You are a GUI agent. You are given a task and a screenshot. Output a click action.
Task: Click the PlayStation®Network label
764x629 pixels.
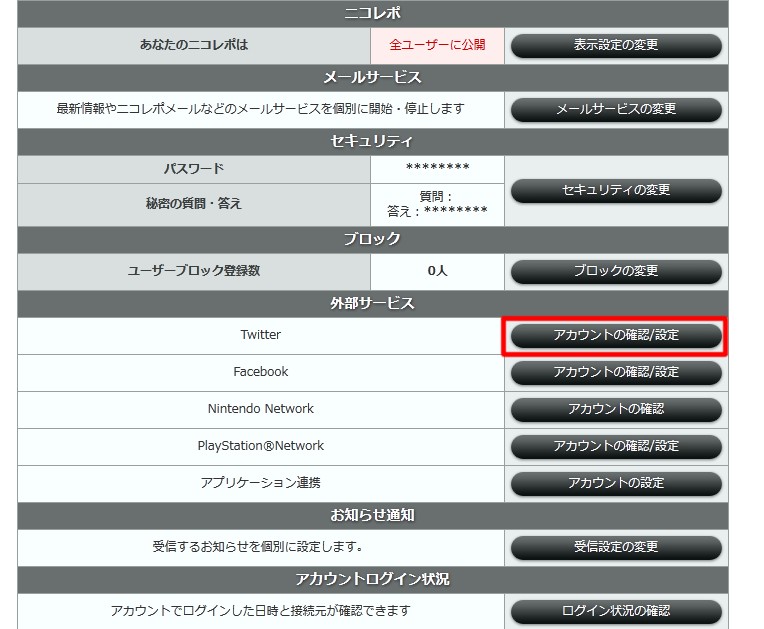(x=260, y=446)
